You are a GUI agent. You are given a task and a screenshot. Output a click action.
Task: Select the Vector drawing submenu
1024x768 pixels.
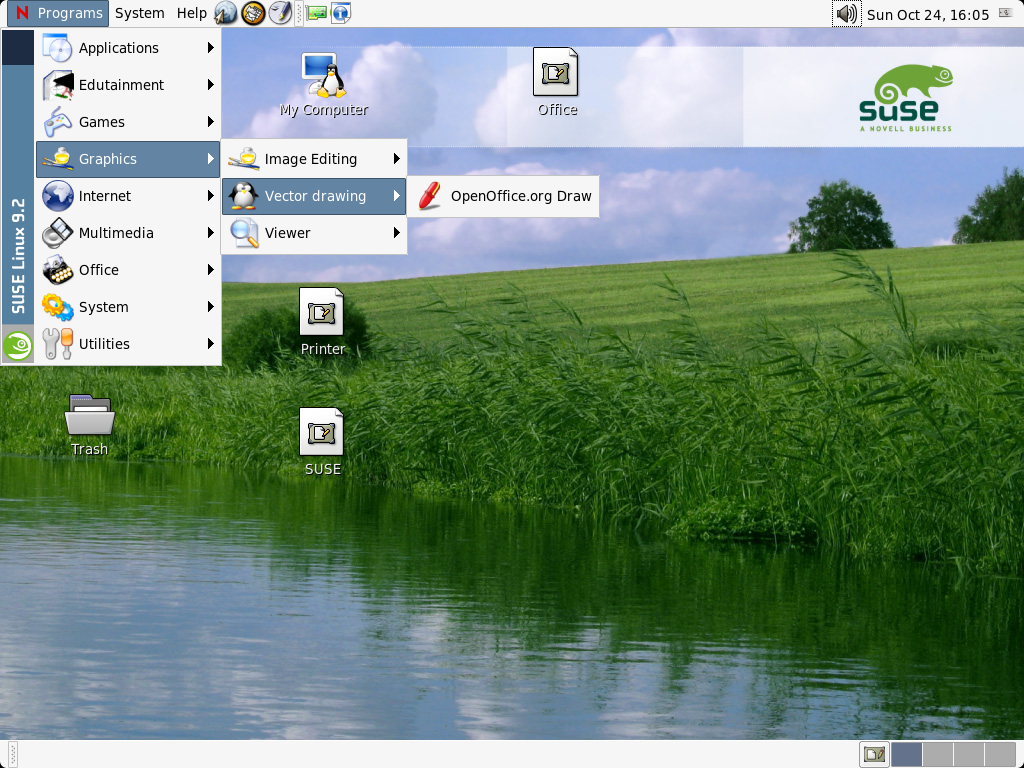click(314, 196)
